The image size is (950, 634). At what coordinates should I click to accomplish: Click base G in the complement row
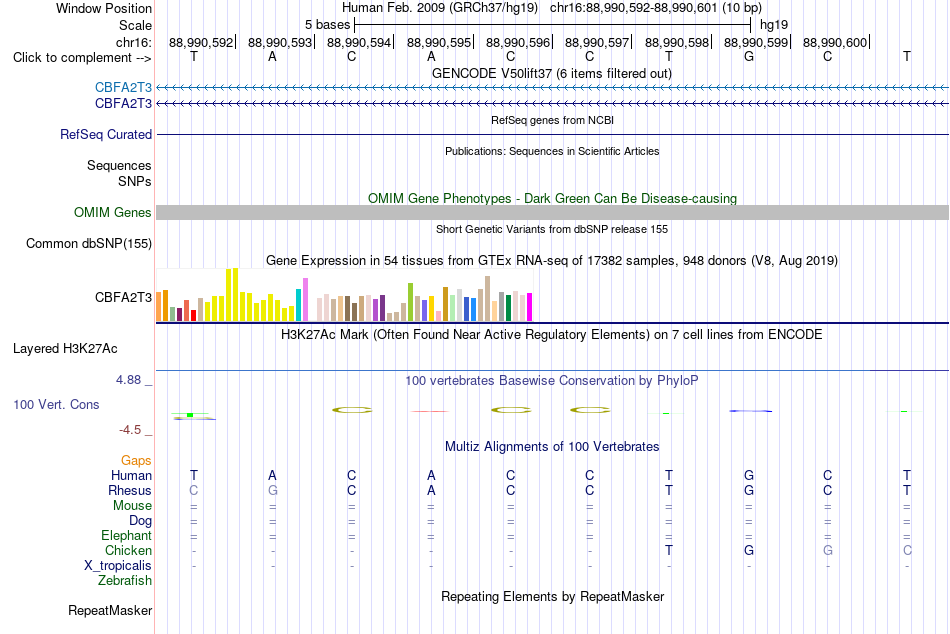click(749, 56)
